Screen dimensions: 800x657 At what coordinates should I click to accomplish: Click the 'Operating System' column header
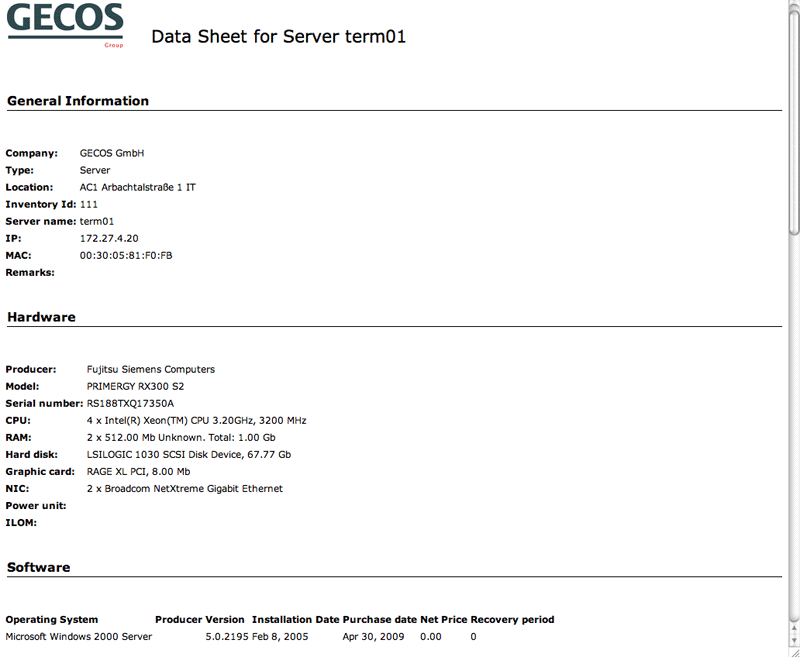click(x=52, y=620)
